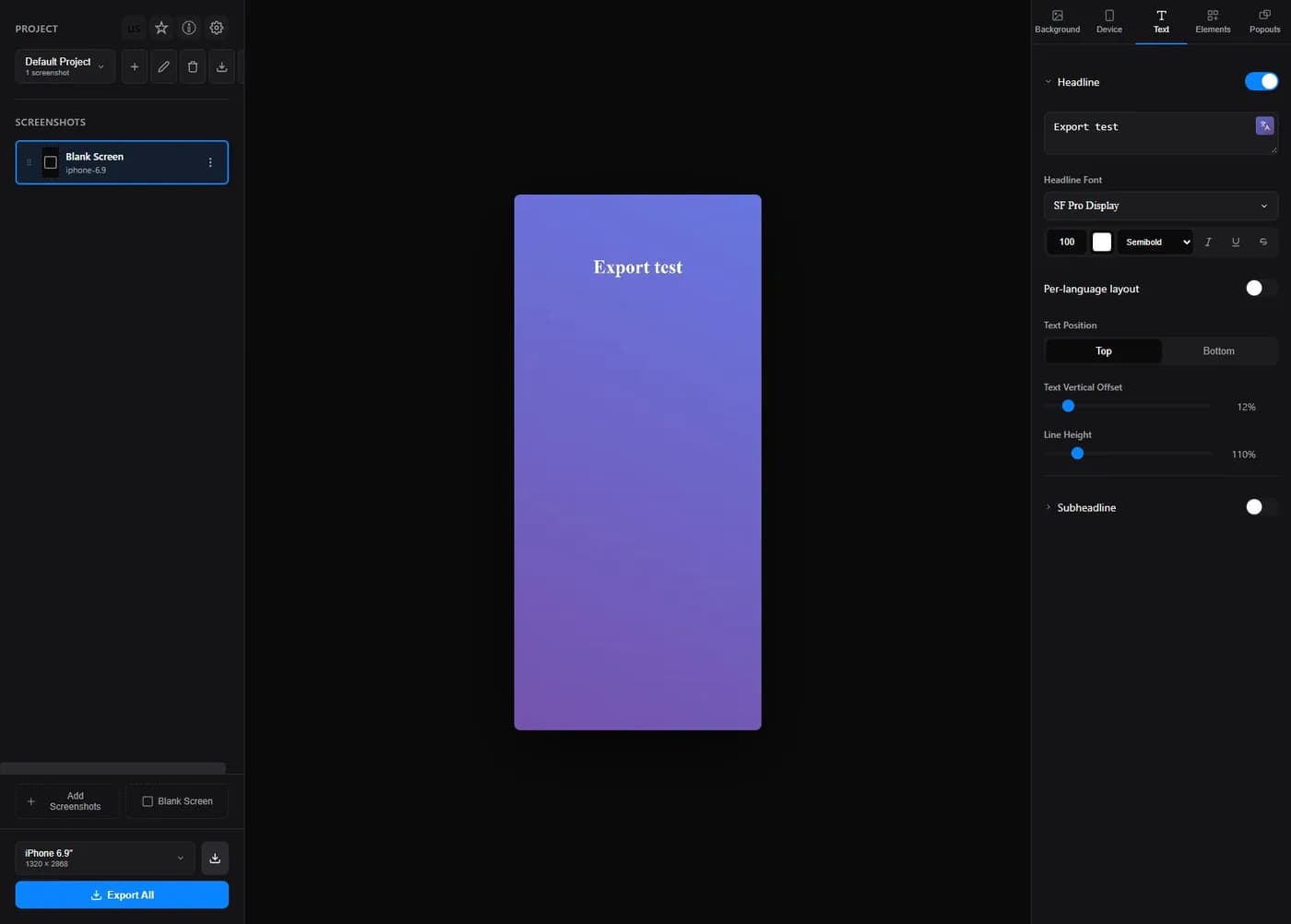Viewport: 1291px width, 924px height.
Task: Click the Blank Screen button at bottom
Action: (177, 801)
